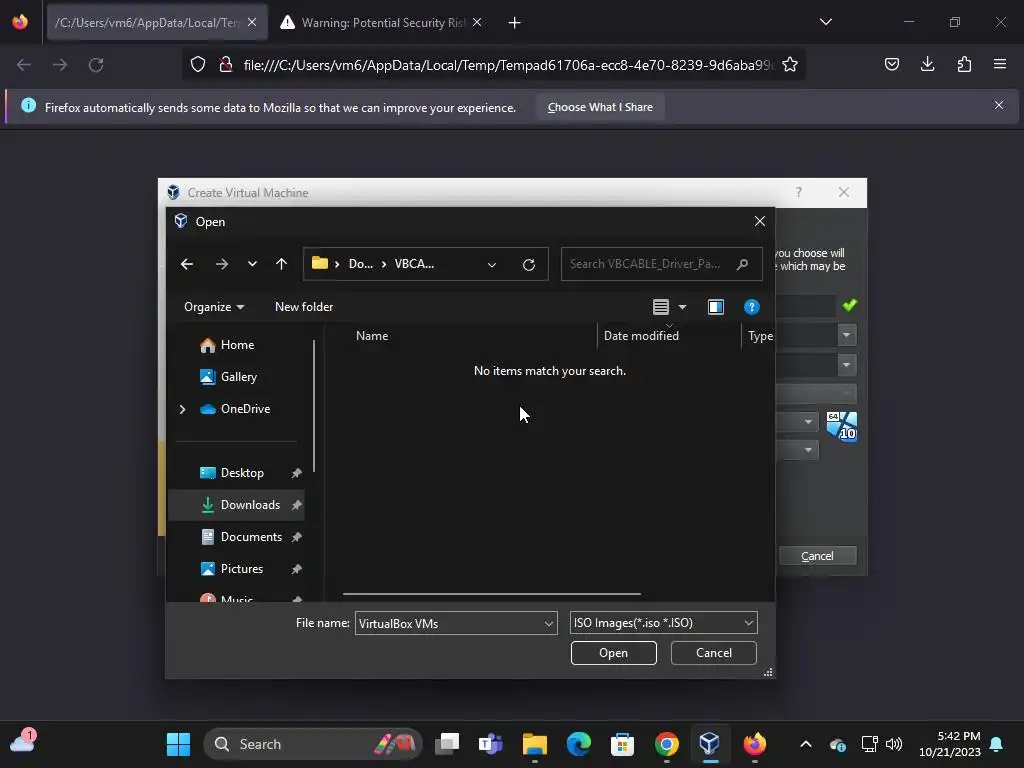Close the Potential Security Risk tab
The width and height of the screenshot is (1024, 768).
tap(477, 23)
